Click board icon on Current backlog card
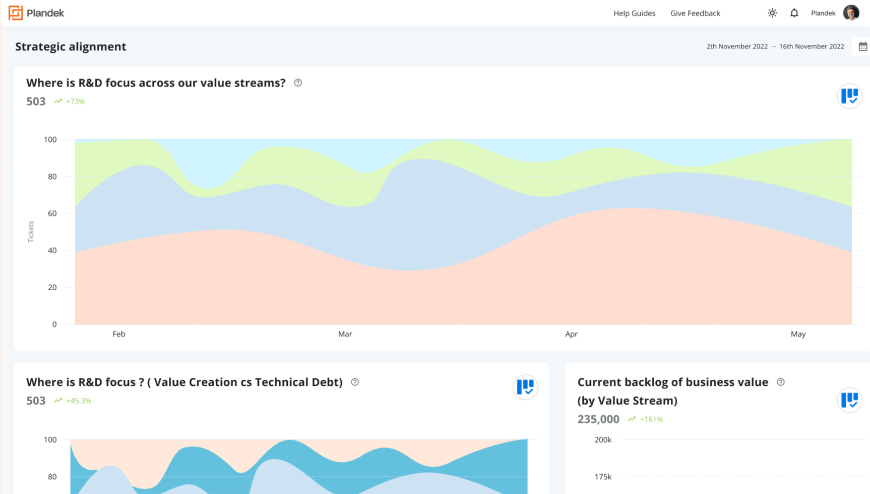This screenshot has width=870, height=494. click(849, 400)
